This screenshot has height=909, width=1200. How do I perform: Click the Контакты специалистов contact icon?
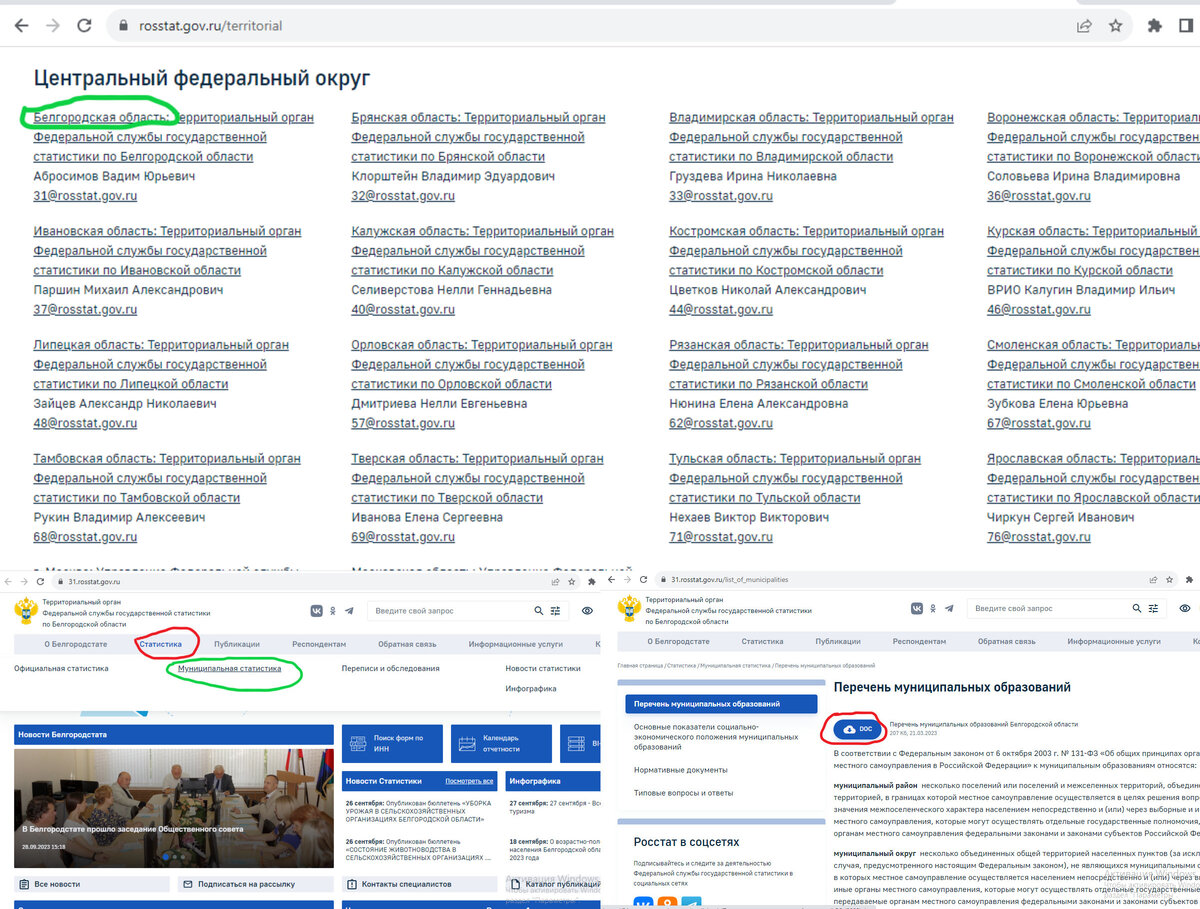[353, 884]
